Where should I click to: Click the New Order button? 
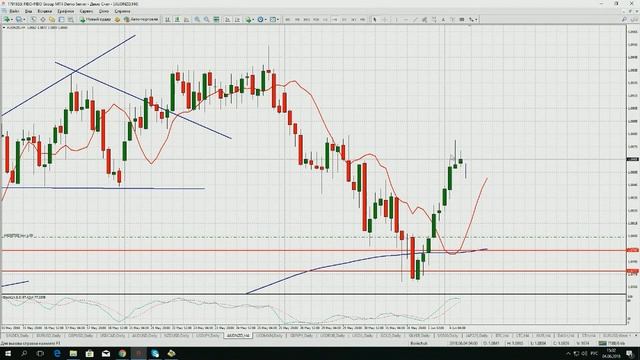pos(95,19)
